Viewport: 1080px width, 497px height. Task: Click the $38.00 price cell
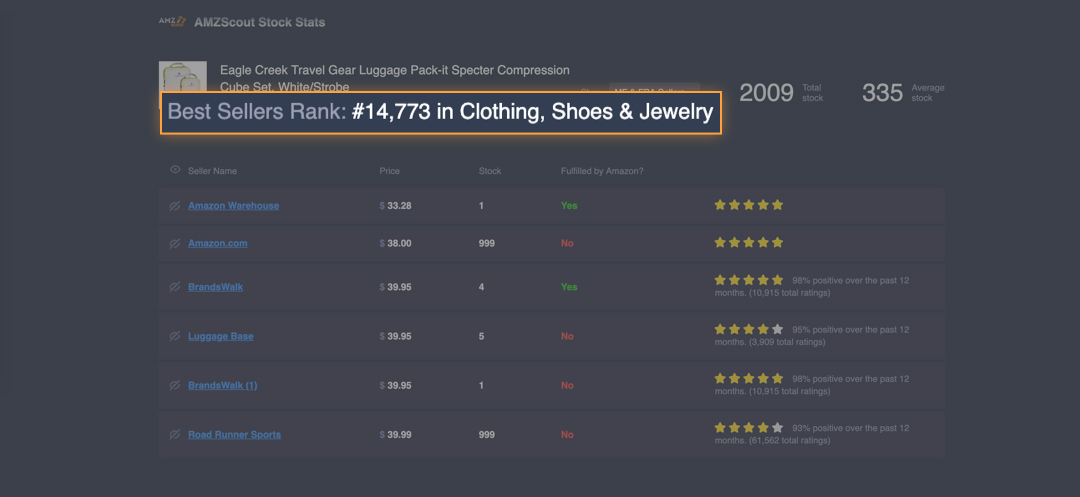click(395, 244)
